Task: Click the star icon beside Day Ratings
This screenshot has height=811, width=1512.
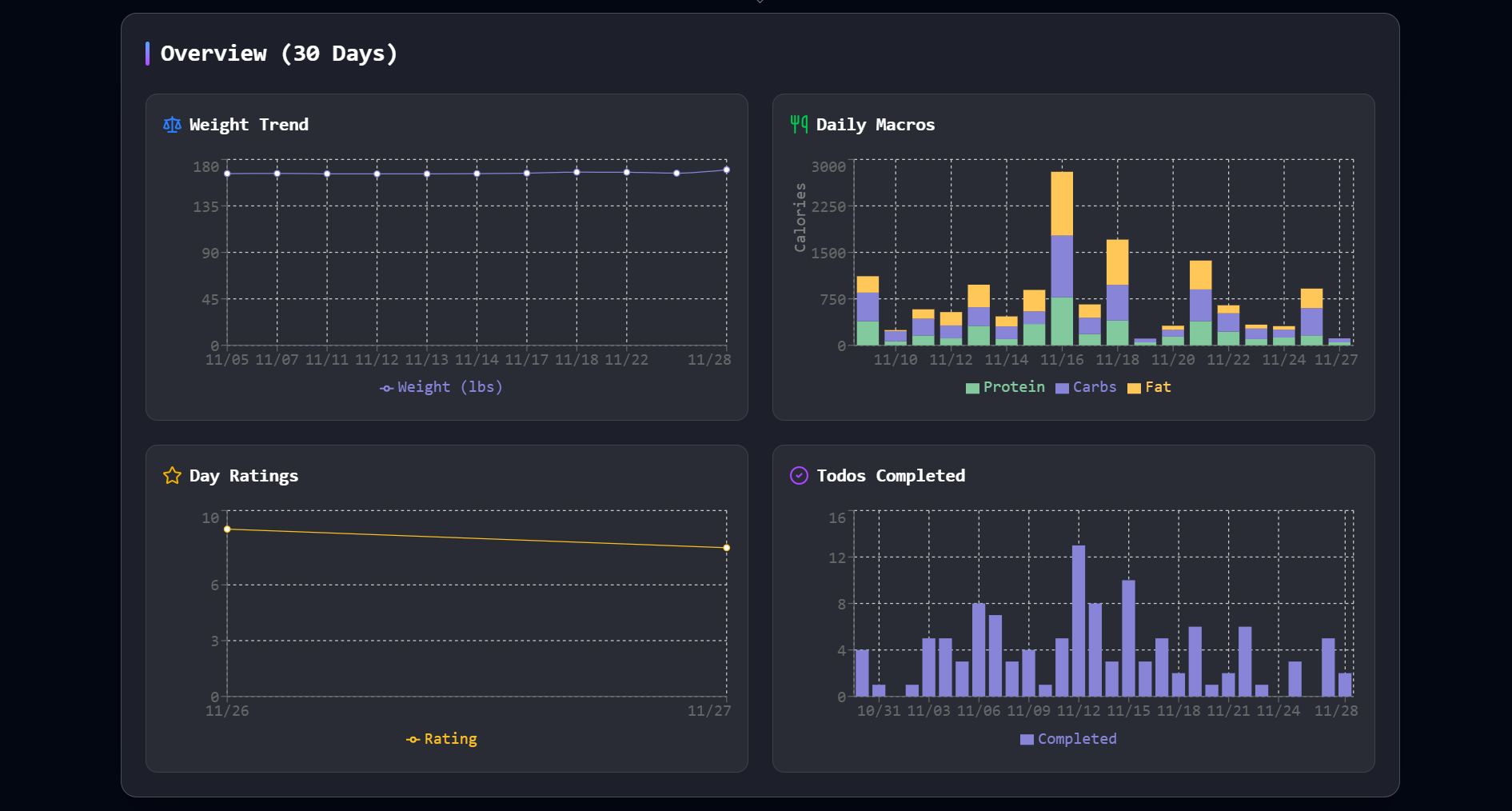Action: click(171, 475)
